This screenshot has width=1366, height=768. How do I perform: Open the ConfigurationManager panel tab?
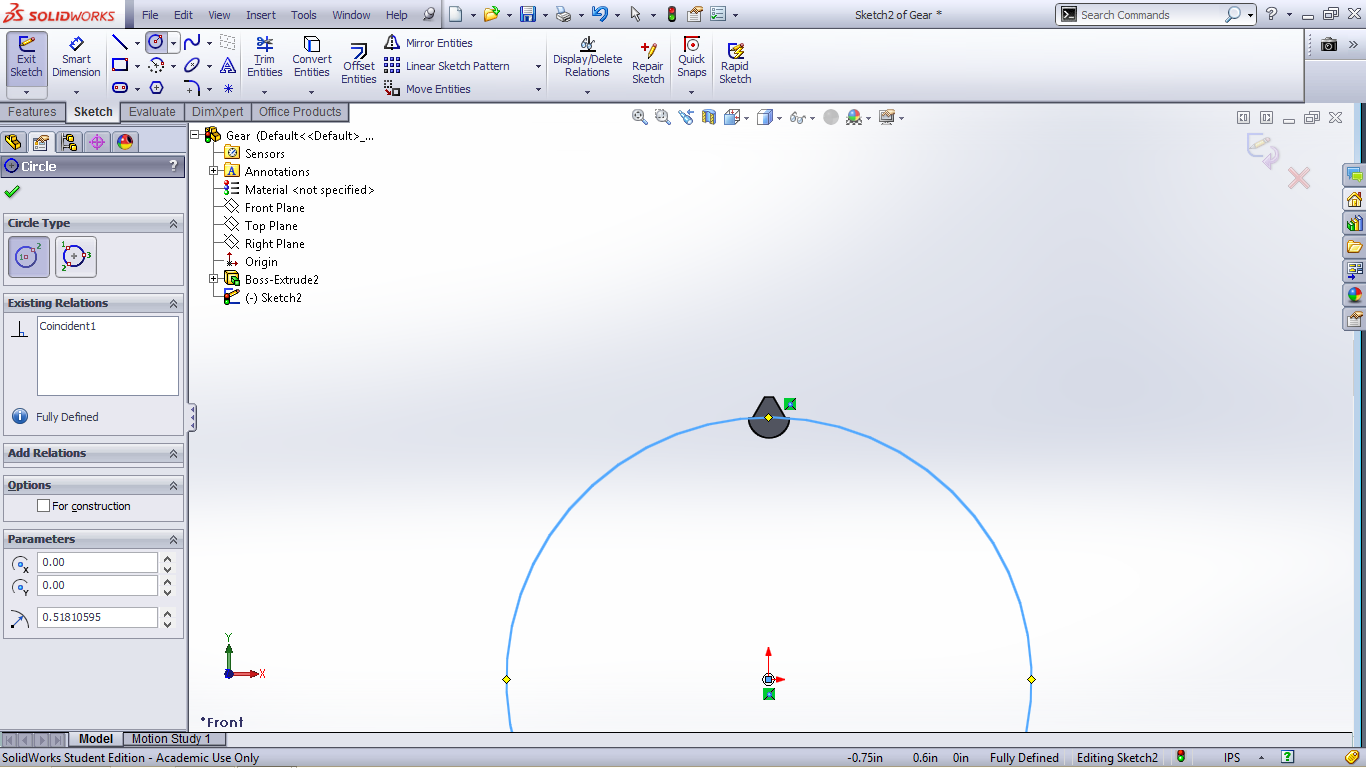tap(68, 142)
